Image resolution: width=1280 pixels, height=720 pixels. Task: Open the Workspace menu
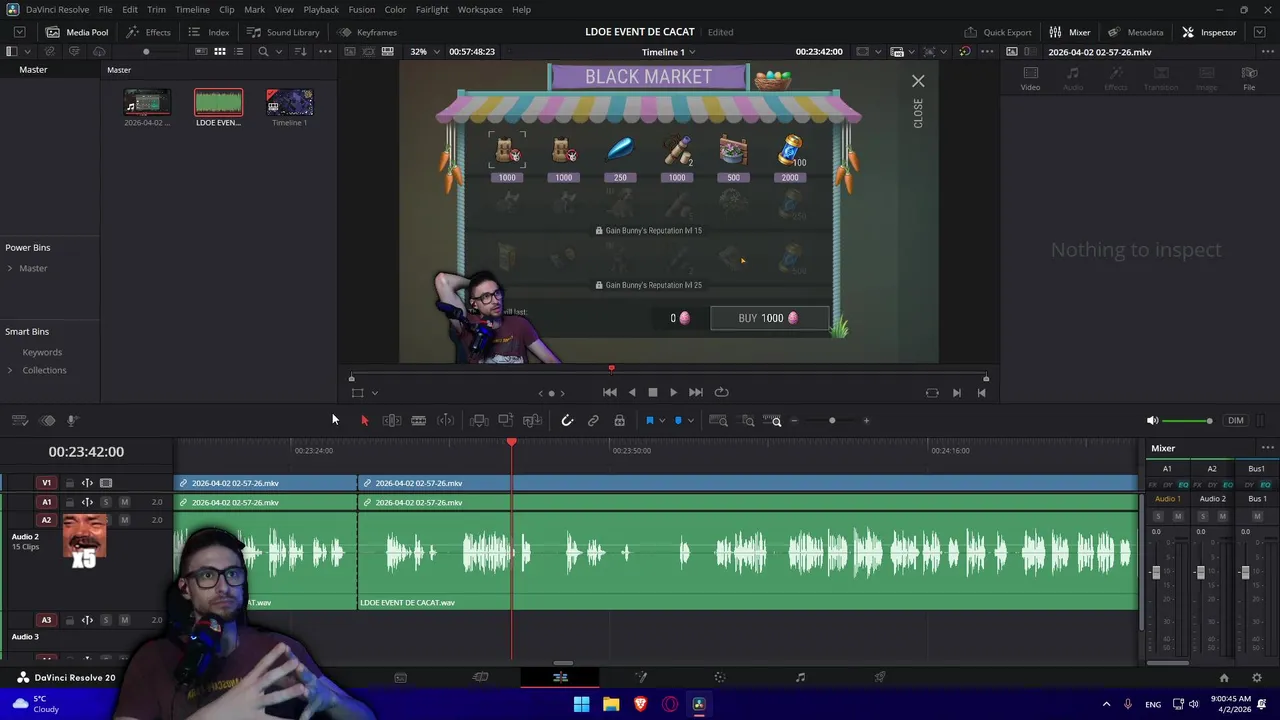pyautogui.click(x=480, y=9)
